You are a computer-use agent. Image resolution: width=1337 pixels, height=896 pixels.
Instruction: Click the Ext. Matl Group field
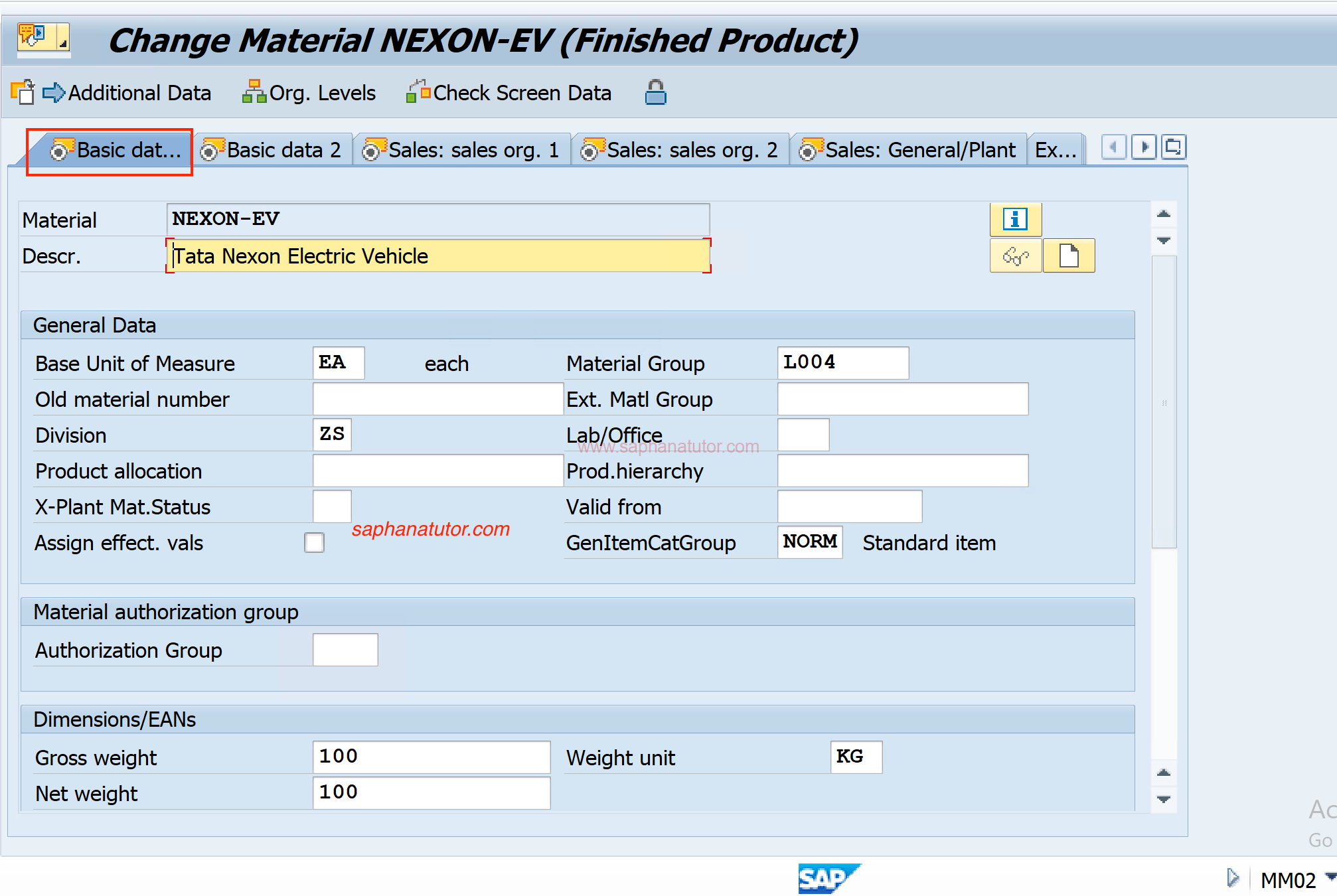point(903,399)
